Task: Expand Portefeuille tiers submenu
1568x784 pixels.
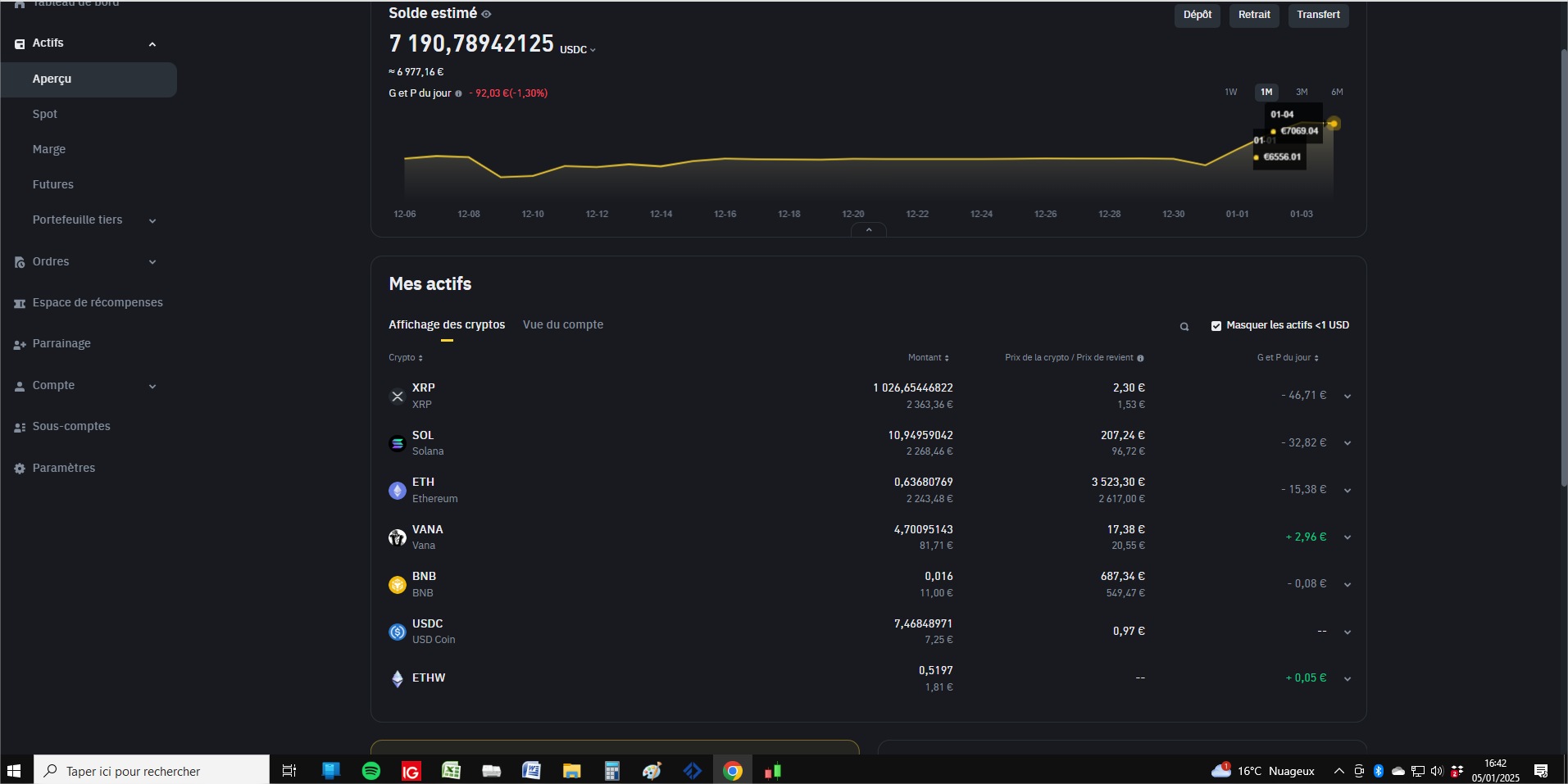Action: [x=152, y=220]
